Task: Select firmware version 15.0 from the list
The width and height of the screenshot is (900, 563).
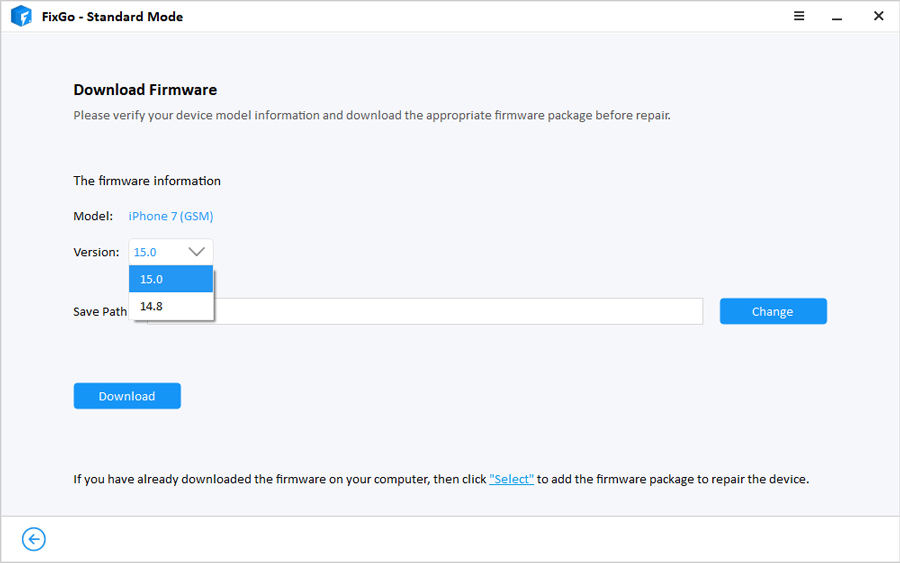Action: 171,279
